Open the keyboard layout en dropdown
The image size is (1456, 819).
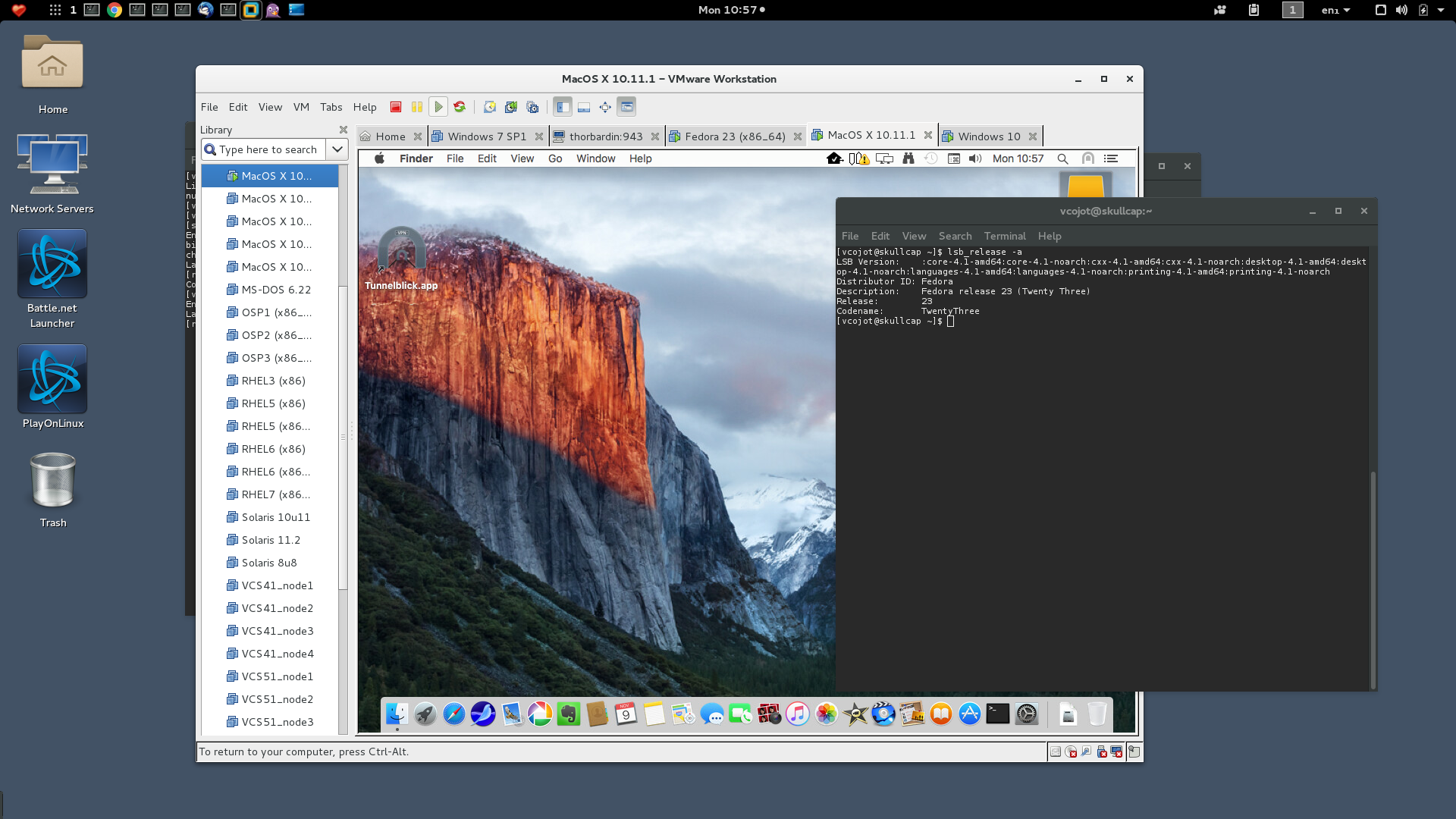pos(1335,10)
